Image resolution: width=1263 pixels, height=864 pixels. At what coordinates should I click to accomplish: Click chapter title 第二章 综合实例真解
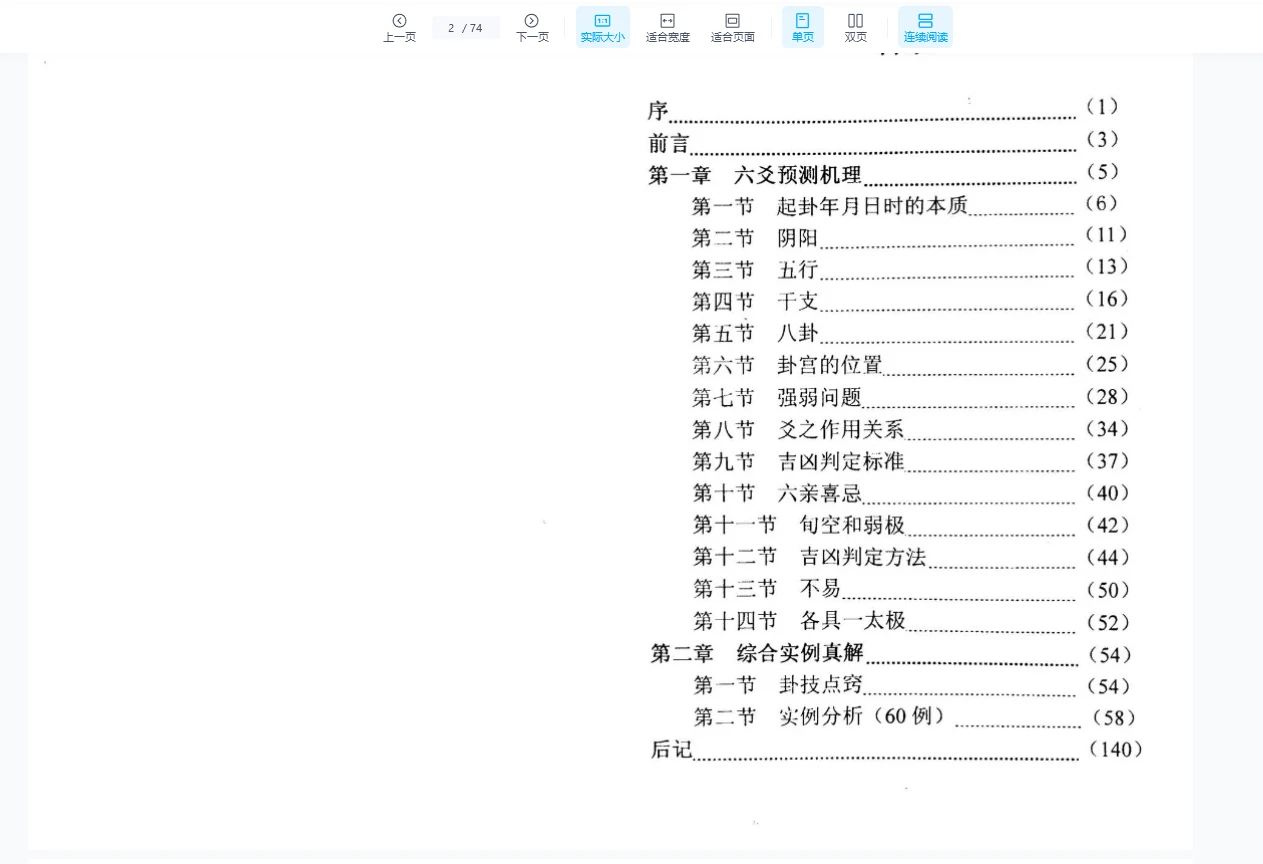point(757,654)
